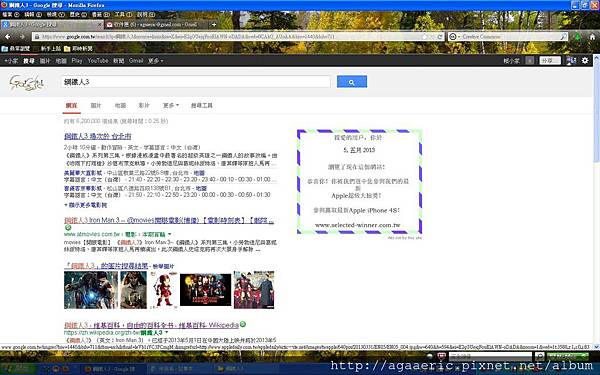Screen dimensions: 600x375
Task: Expand the 更多 results dropdown
Action: click(171, 105)
